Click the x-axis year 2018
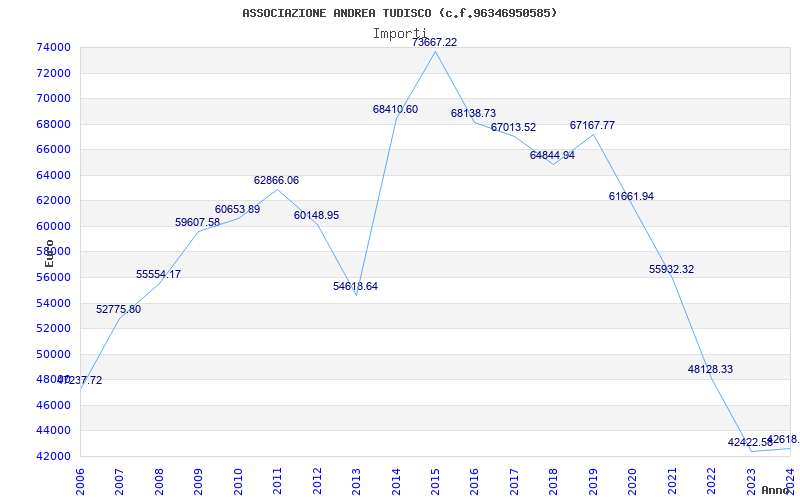The width and height of the screenshot is (800, 500). (x=554, y=481)
